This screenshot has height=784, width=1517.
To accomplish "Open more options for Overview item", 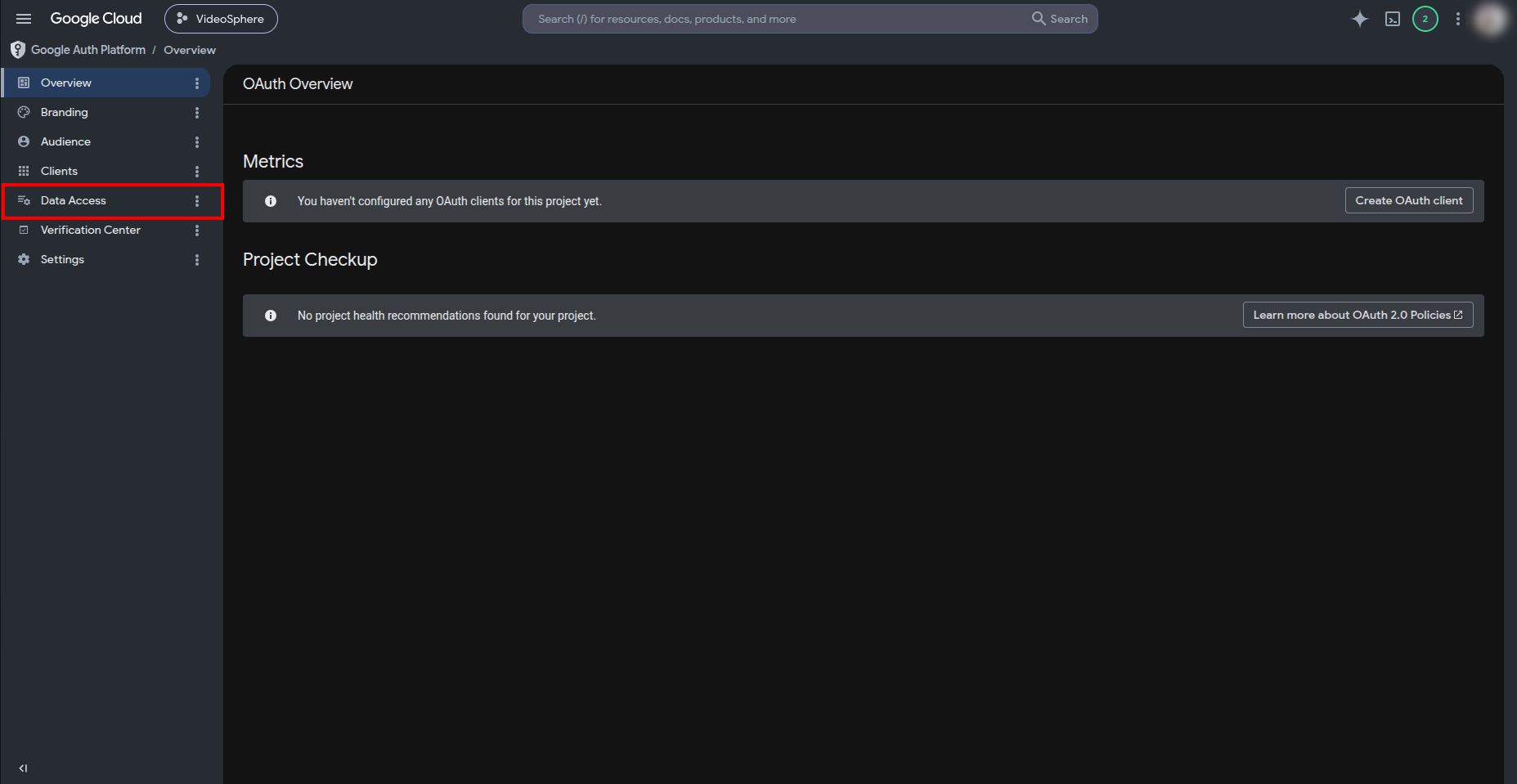I will (197, 83).
